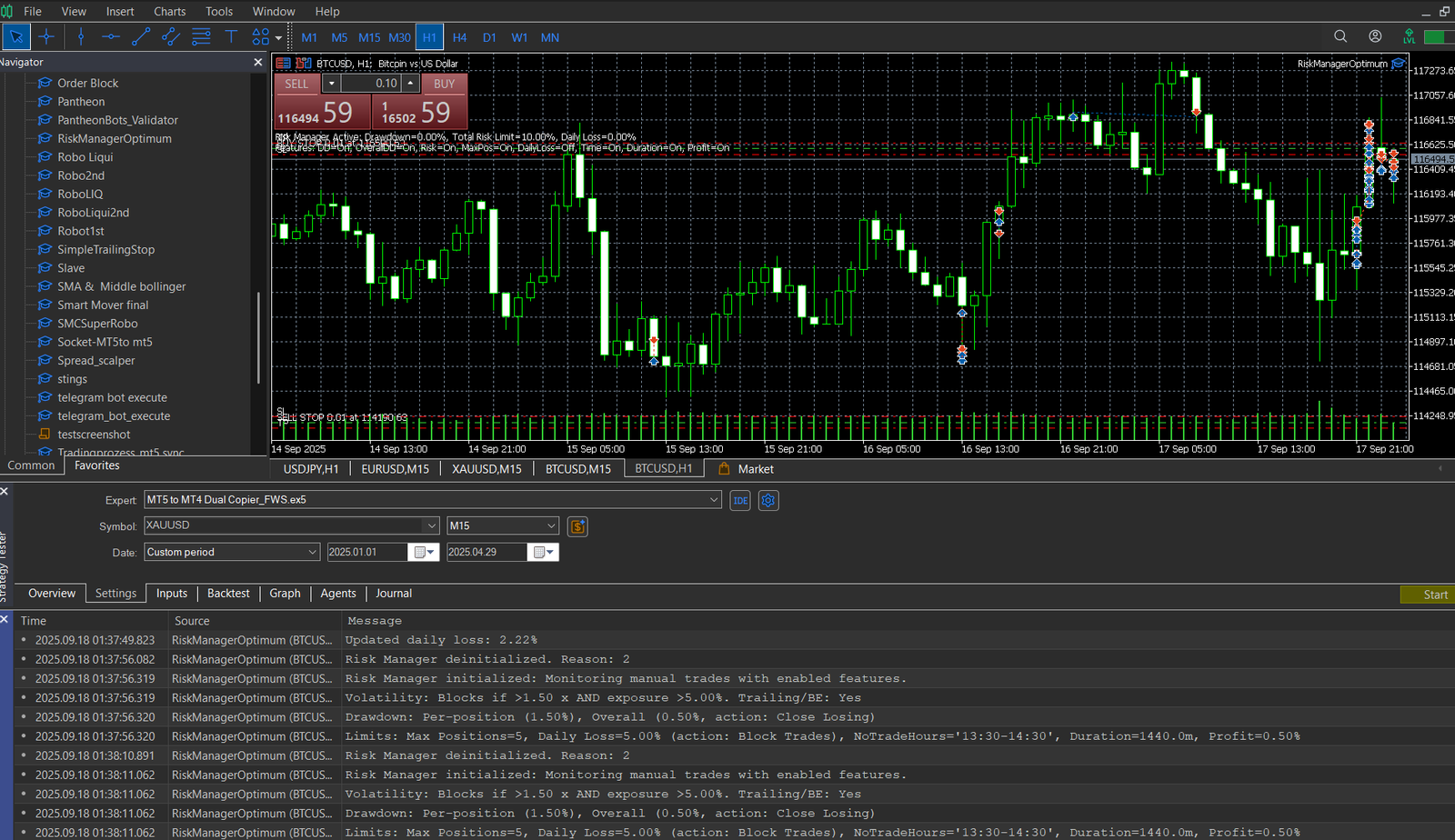
Task: Open the graphical objects shapes dropdown arrow
Action: (278, 38)
